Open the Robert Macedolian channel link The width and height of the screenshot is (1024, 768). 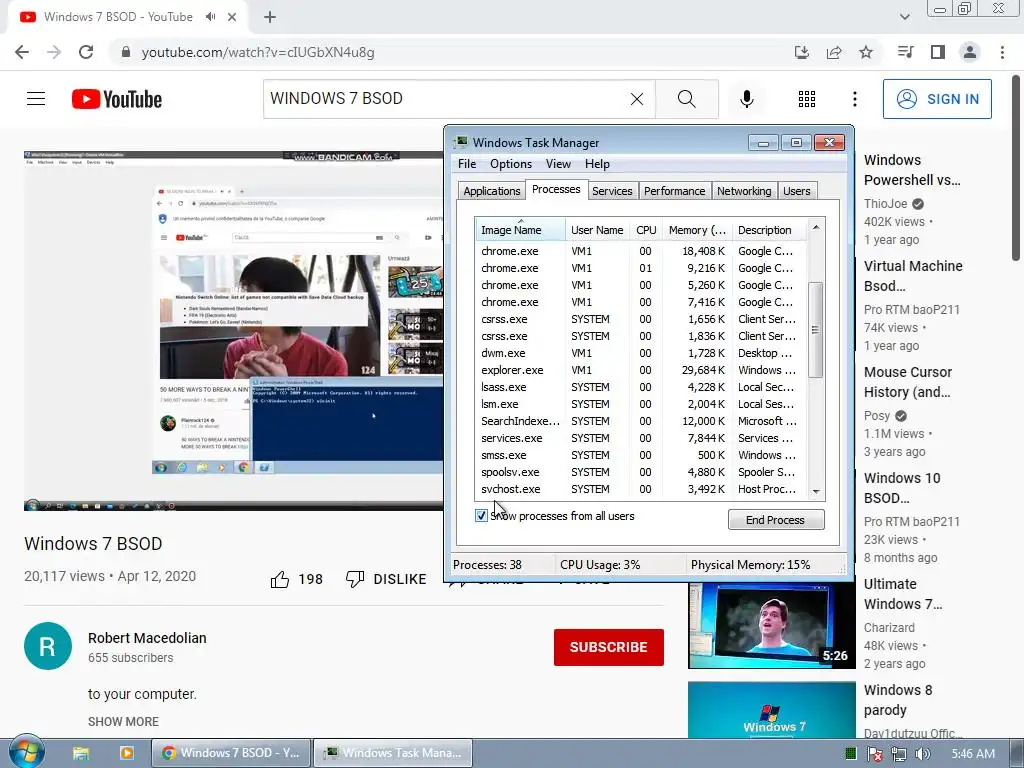[147, 638]
